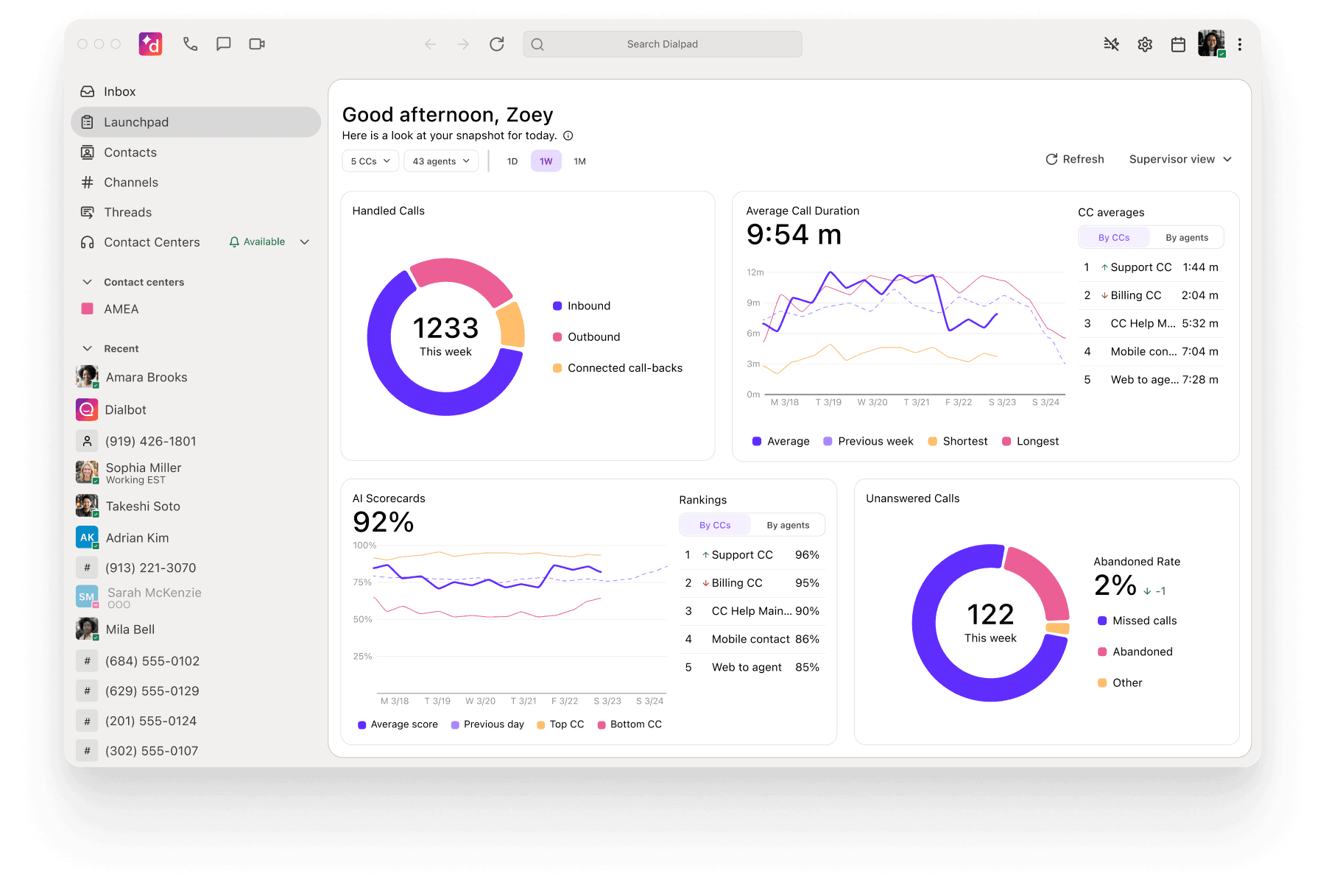The width and height of the screenshot is (1326, 896).
Task: Collapse the Contact centers section
Action: (x=88, y=282)
